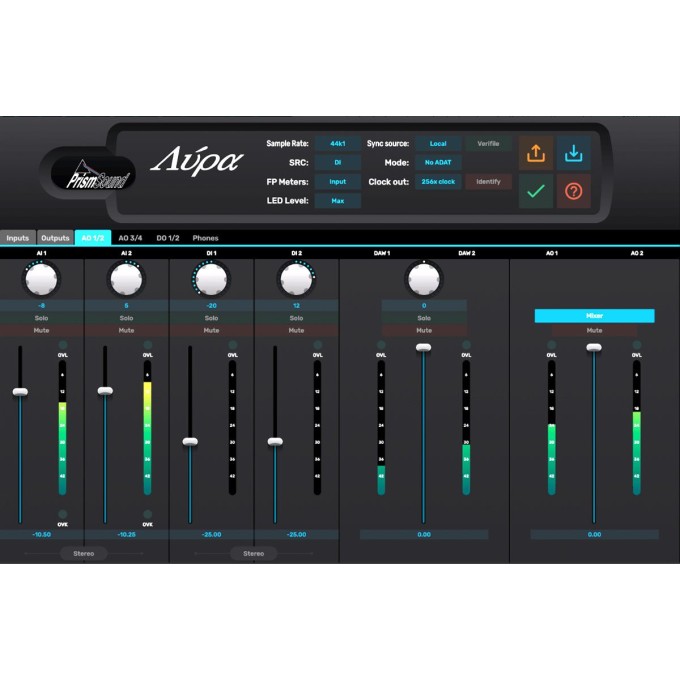The height and width of the screenshot is (680, 680).
Task: Click the green checkmark icon
Action: click(536, 191)
